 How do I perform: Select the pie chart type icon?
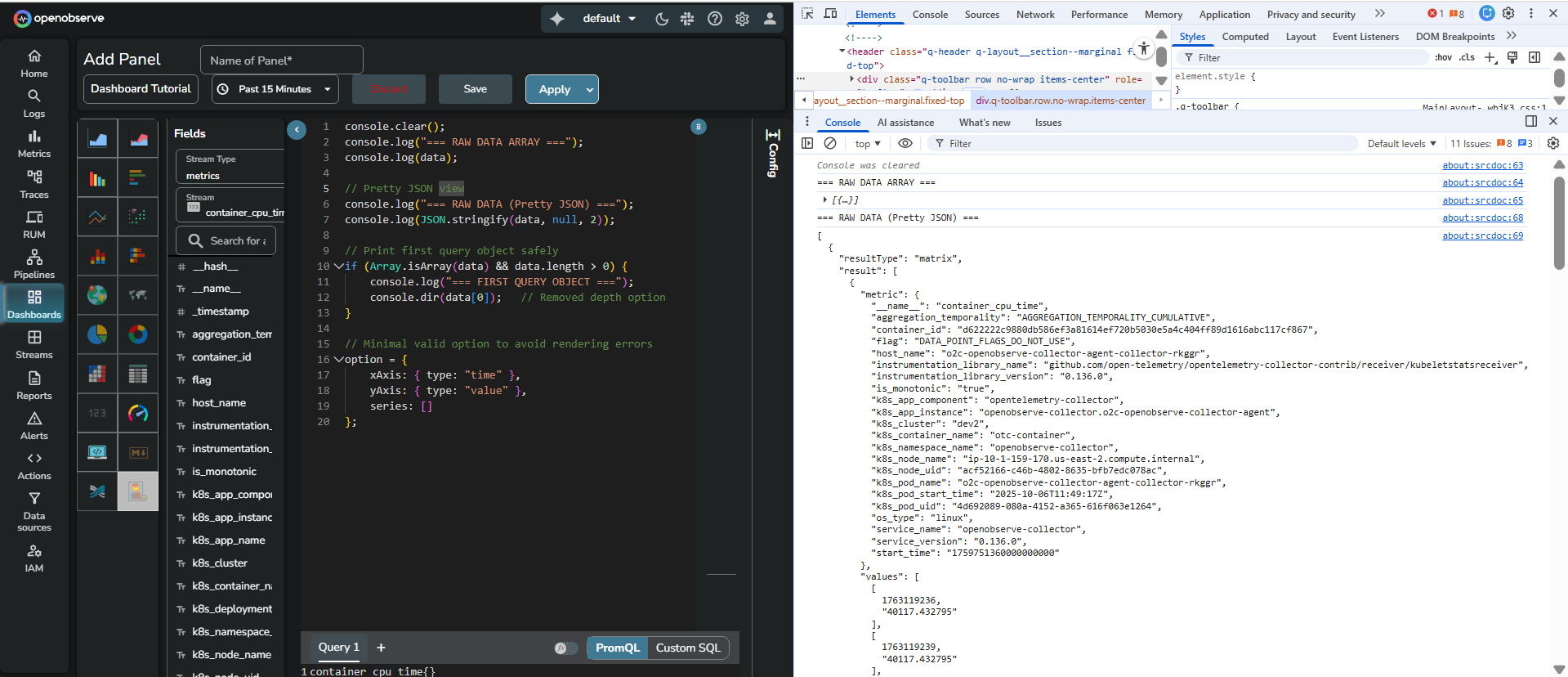[97, 334]
